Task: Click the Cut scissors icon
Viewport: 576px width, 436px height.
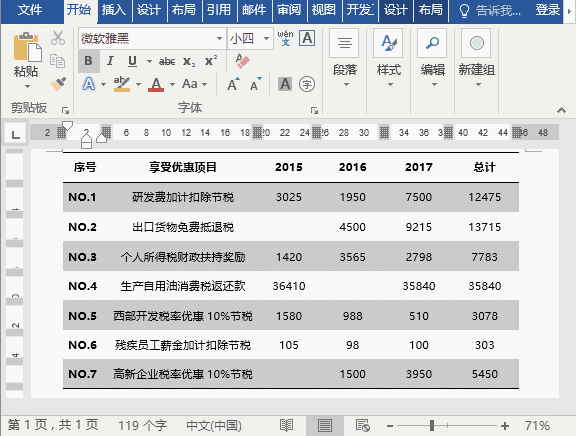Action: point(58,38)
